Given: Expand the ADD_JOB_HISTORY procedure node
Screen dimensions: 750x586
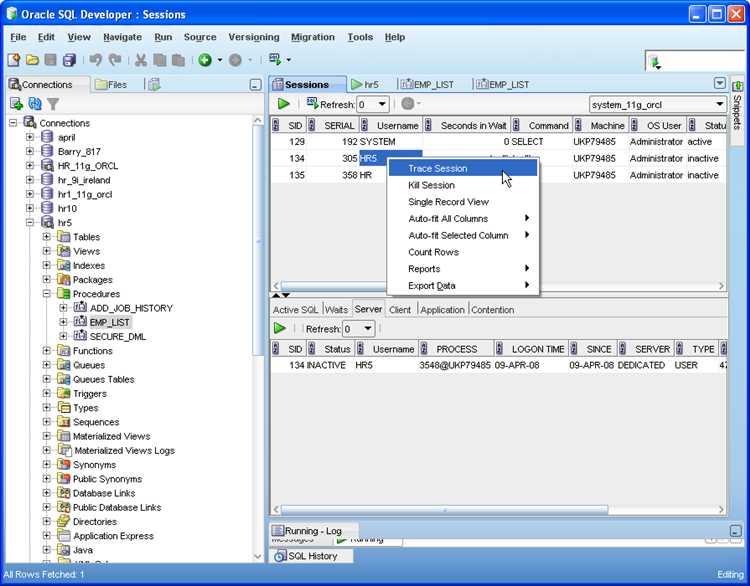Looking at the screenshot, I should tap(63, 308).
